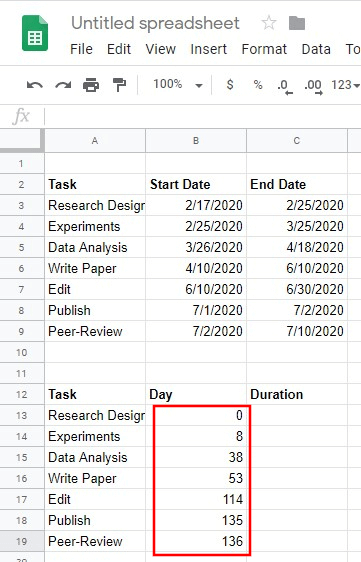Apply percent format icon
361x562 pixels.
click(258, 85)
